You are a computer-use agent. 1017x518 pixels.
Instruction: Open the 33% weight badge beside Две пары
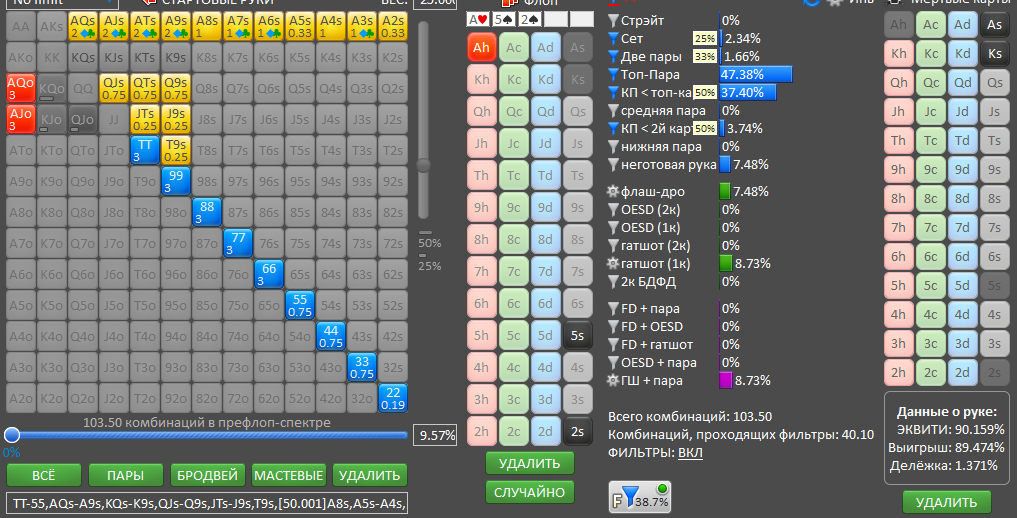click(705, 56)
